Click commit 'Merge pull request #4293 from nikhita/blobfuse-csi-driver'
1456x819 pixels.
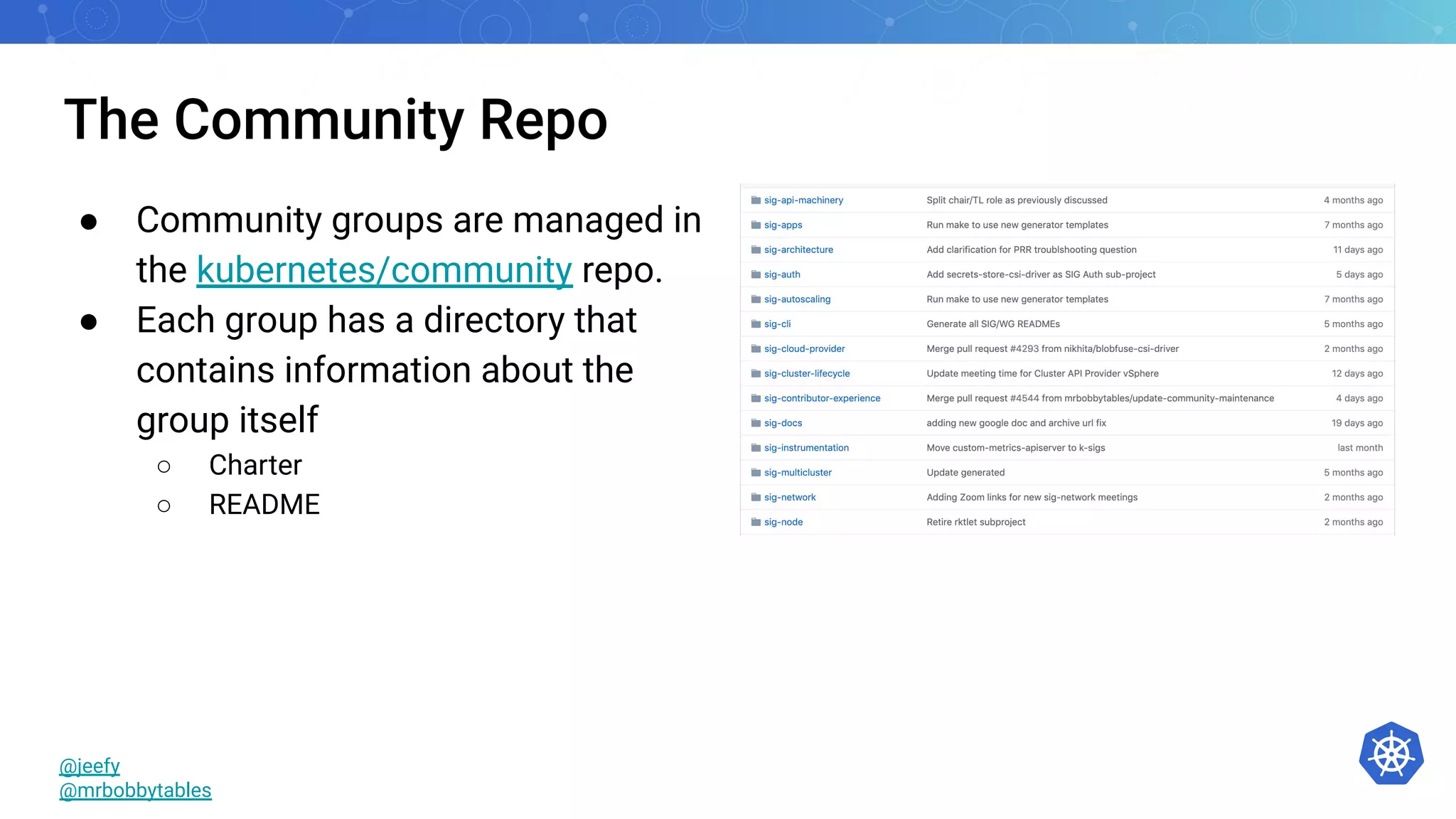click(1052, 349)
